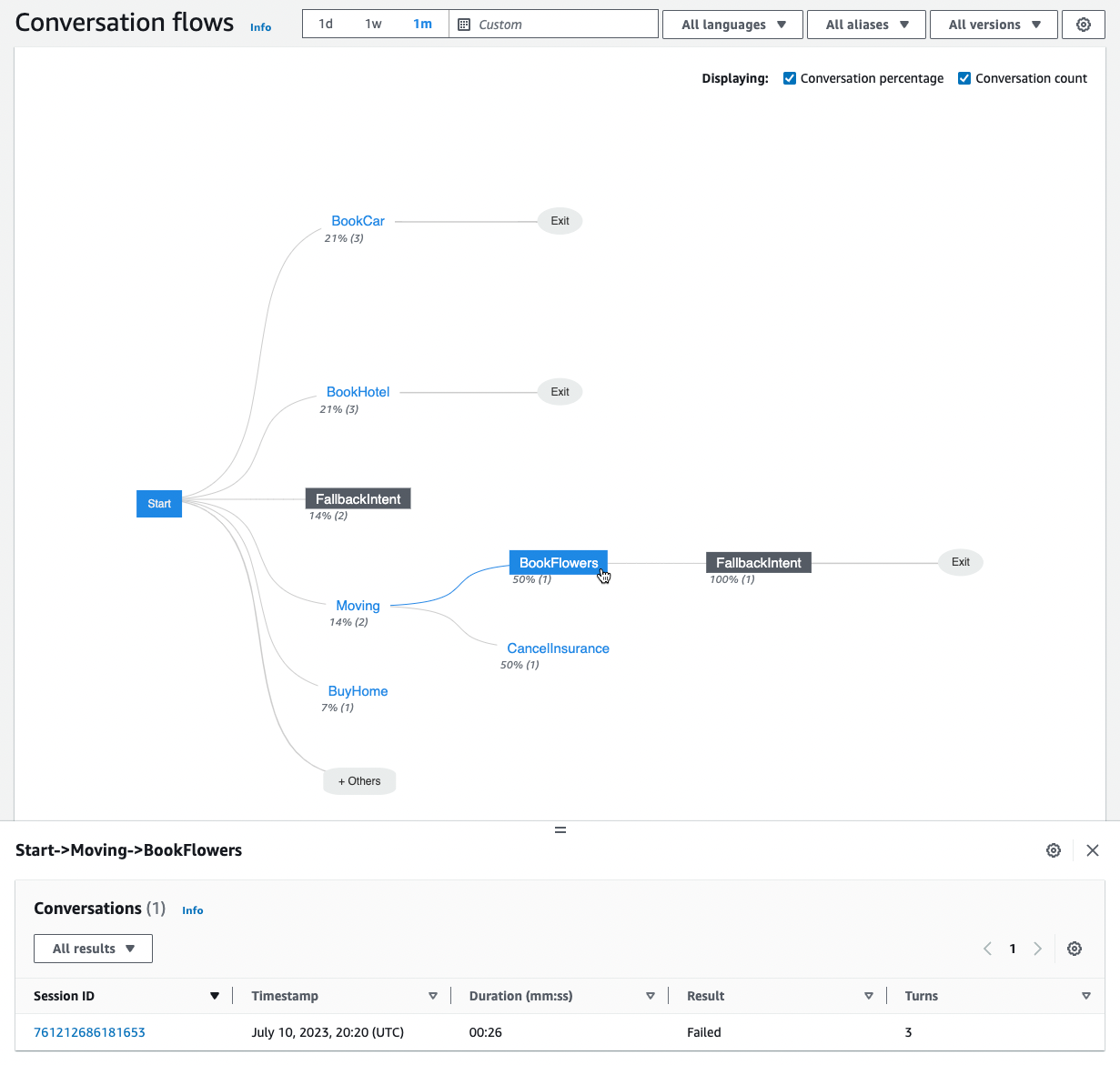
Task: Go to the next page using the right chevron
Action: point(1038,949)
